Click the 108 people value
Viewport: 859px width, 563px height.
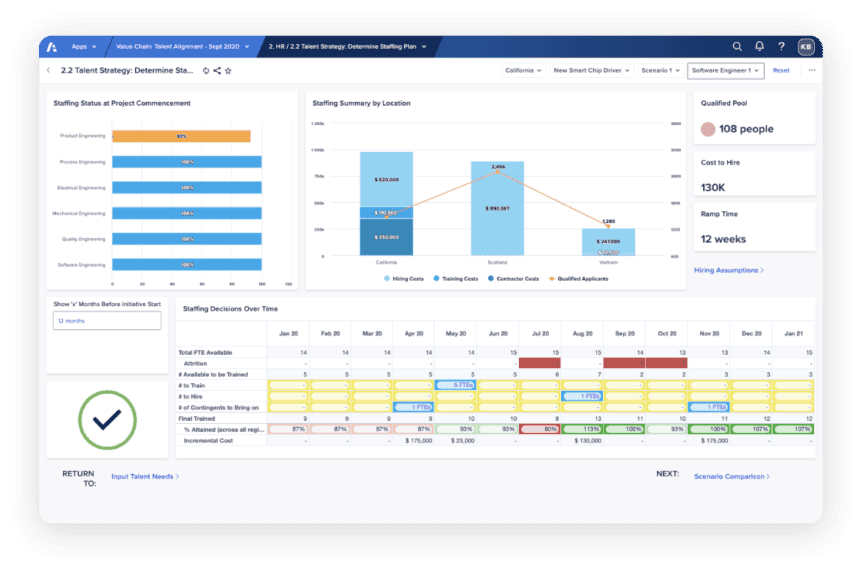tap(746, 129)
